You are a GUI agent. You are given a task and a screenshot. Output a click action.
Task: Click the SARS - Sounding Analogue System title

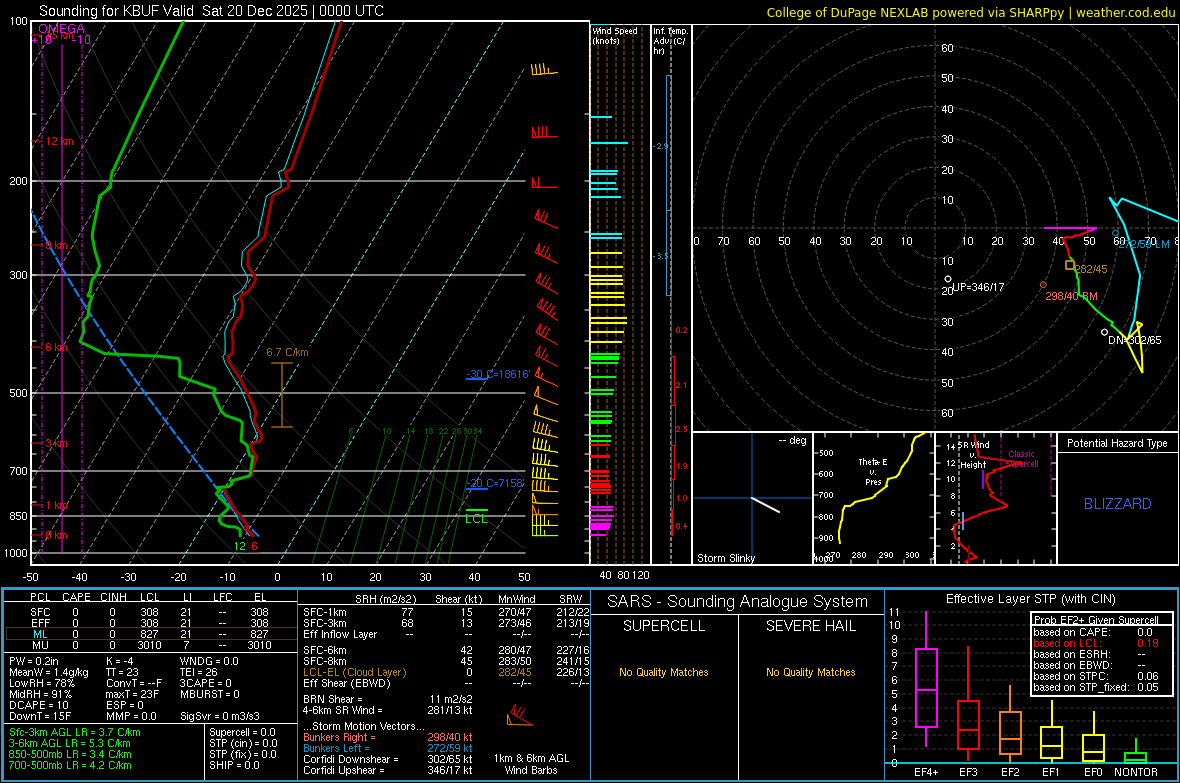point(738,602)
